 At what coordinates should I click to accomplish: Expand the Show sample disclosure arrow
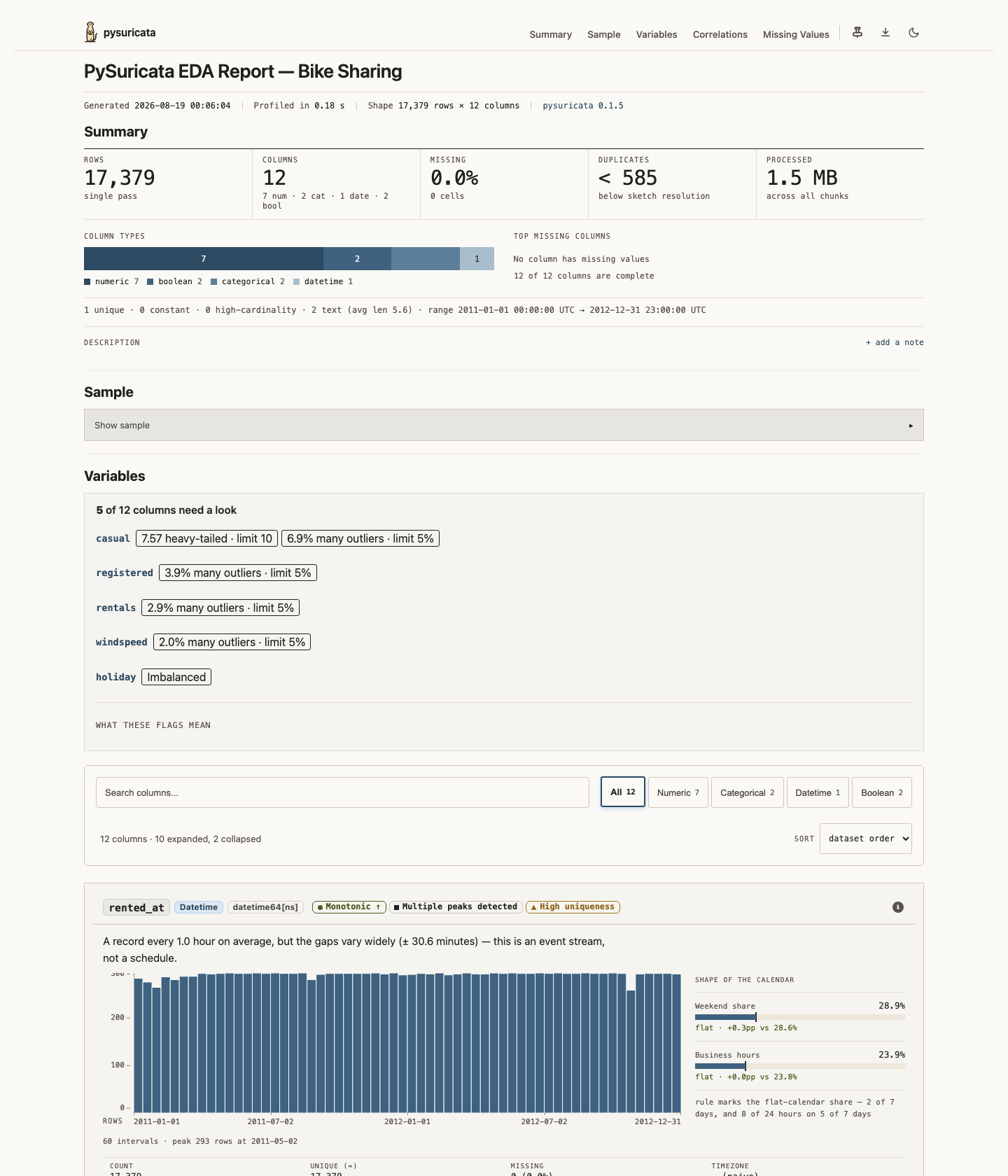pyautogui.click(x=911, y=426)
